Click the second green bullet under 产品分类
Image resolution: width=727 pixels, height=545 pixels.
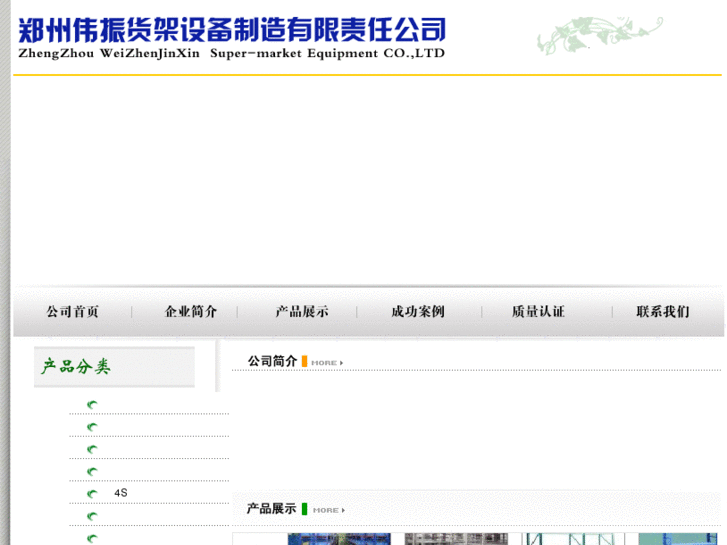[x=92, y=428]
